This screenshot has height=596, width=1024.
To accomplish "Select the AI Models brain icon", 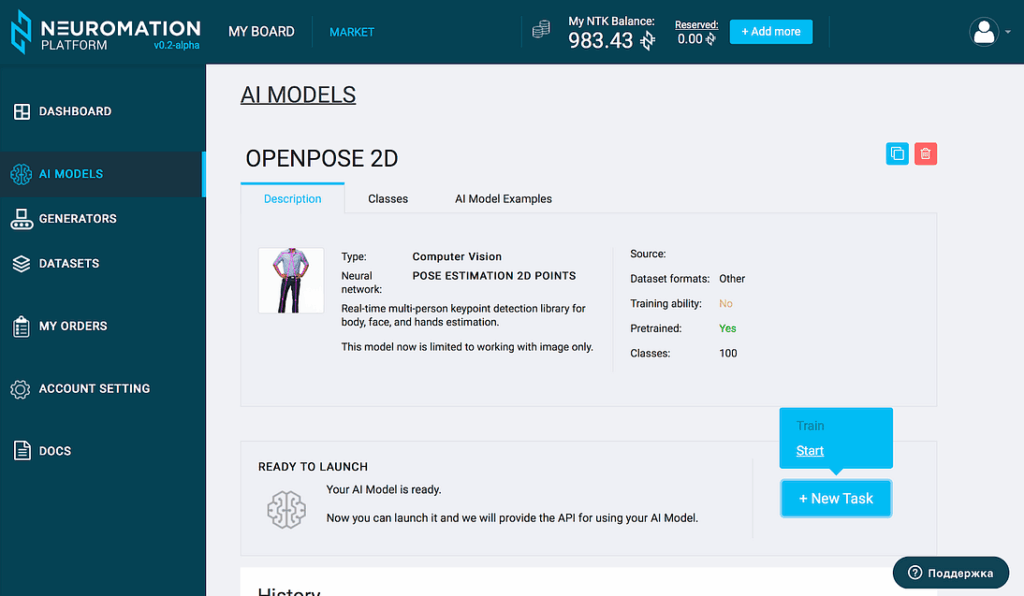I will tap(21, 174).
